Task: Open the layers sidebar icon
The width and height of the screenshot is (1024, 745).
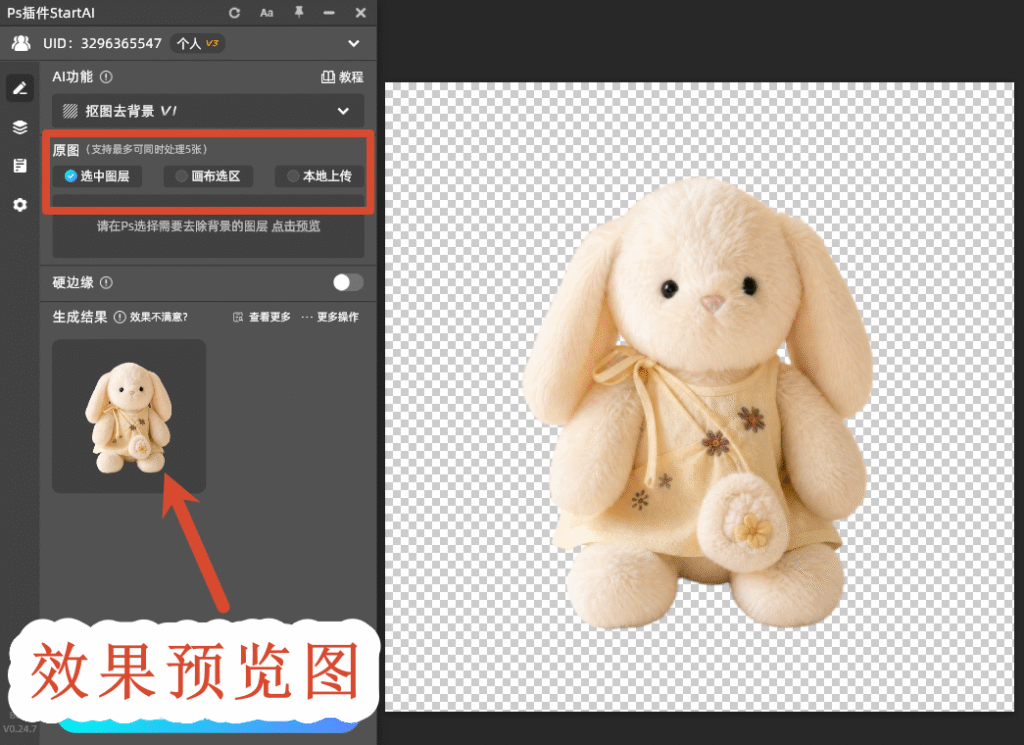Action: tap(20, 127)
